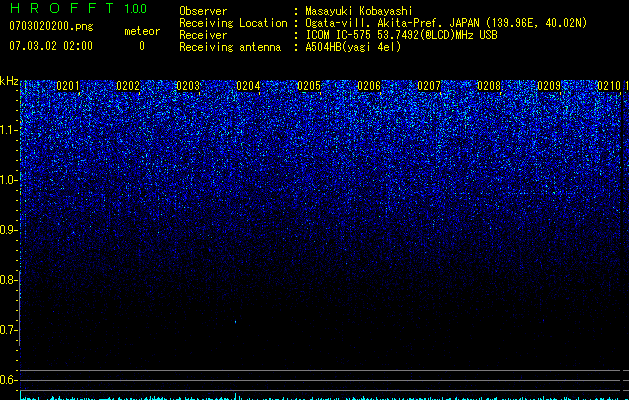Screen dimensions: 629x400
Task: Click the HROFFT 1.0.0 title text
Action: (78, 8)
